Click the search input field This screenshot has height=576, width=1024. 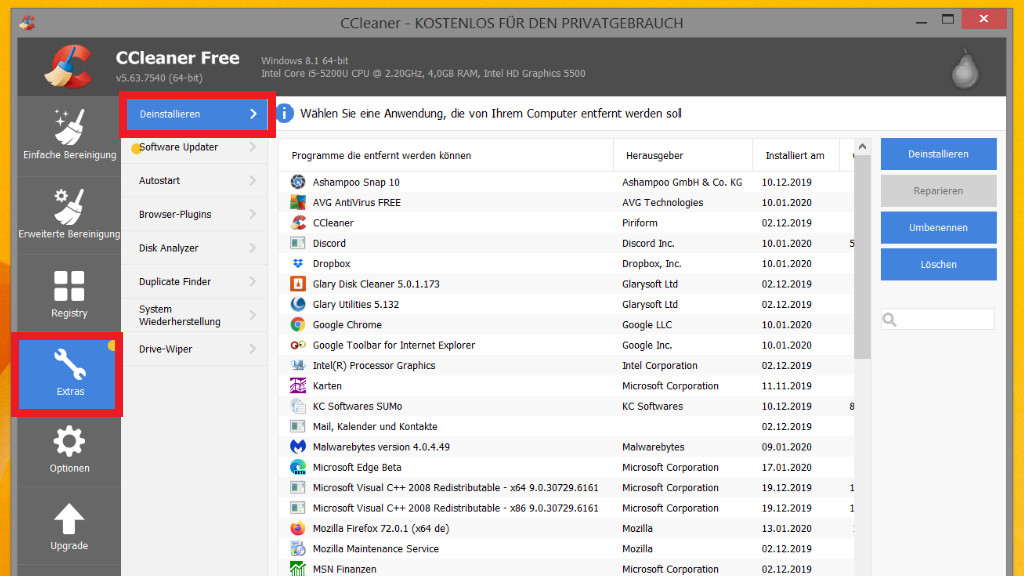coord(945,319)
